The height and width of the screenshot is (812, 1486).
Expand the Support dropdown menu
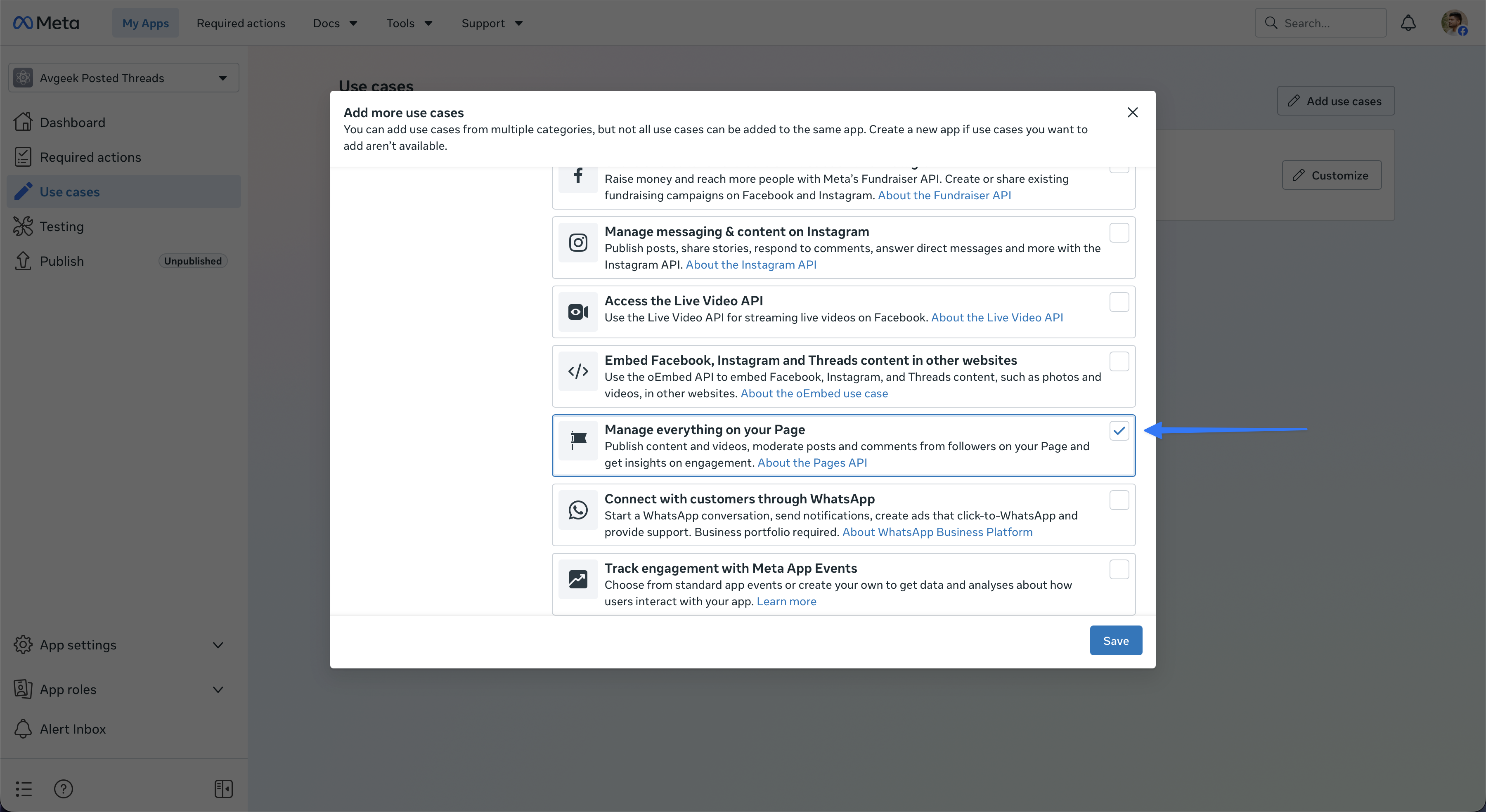492,23
